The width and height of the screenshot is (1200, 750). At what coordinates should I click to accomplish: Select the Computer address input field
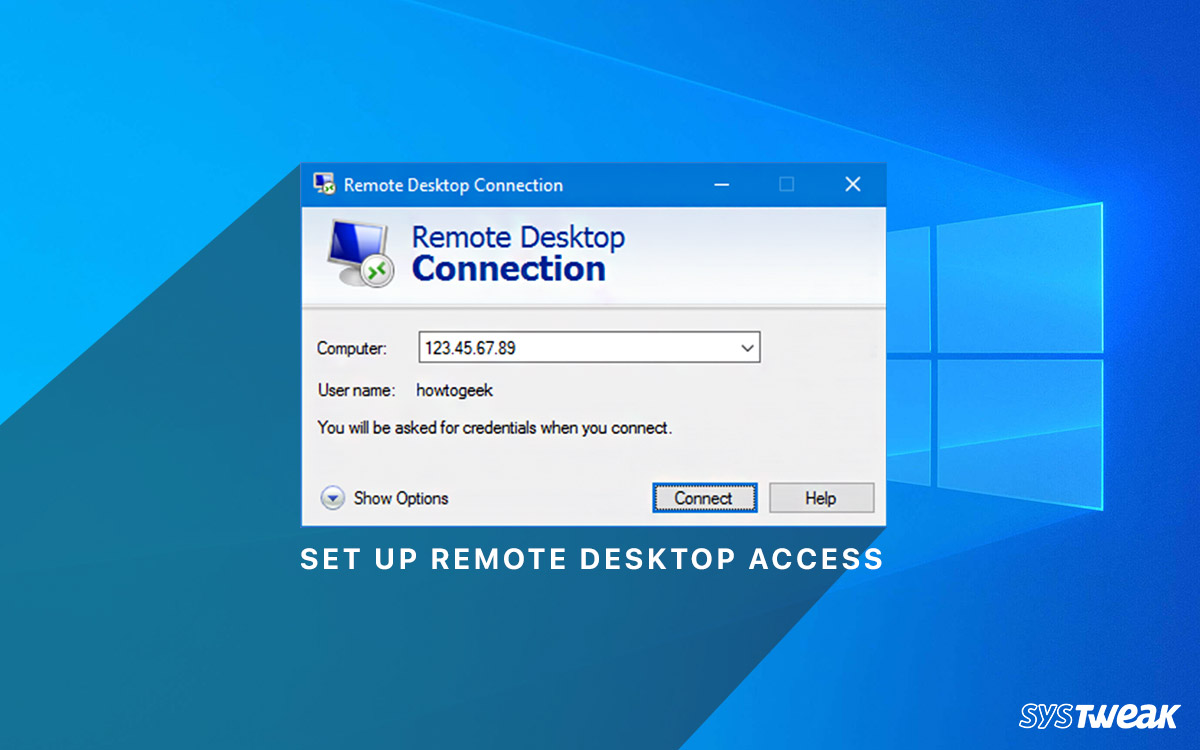[570, 347]
